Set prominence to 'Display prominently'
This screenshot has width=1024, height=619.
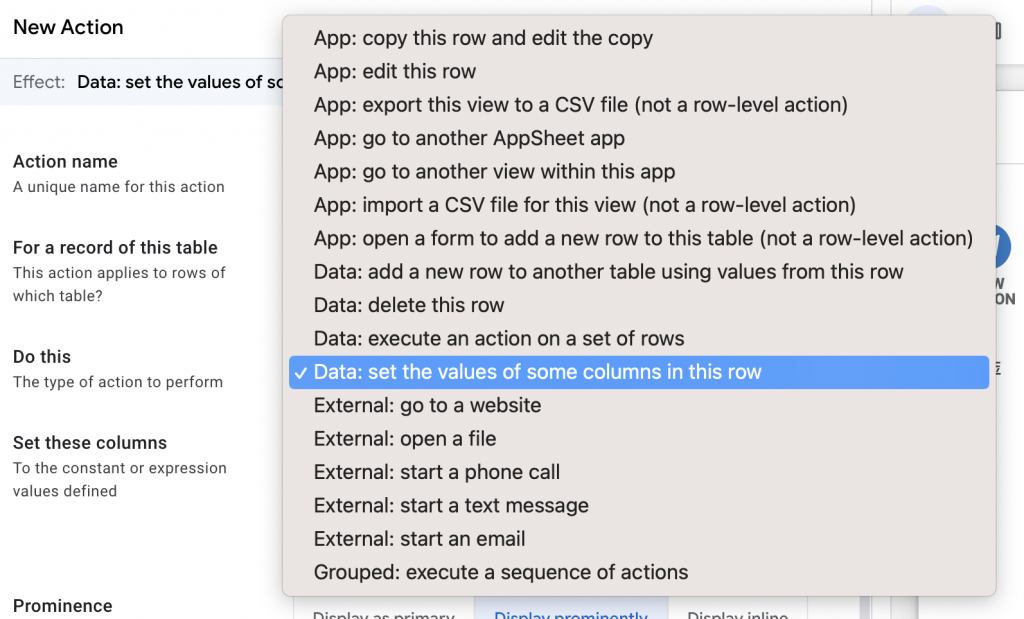(570, 613)
